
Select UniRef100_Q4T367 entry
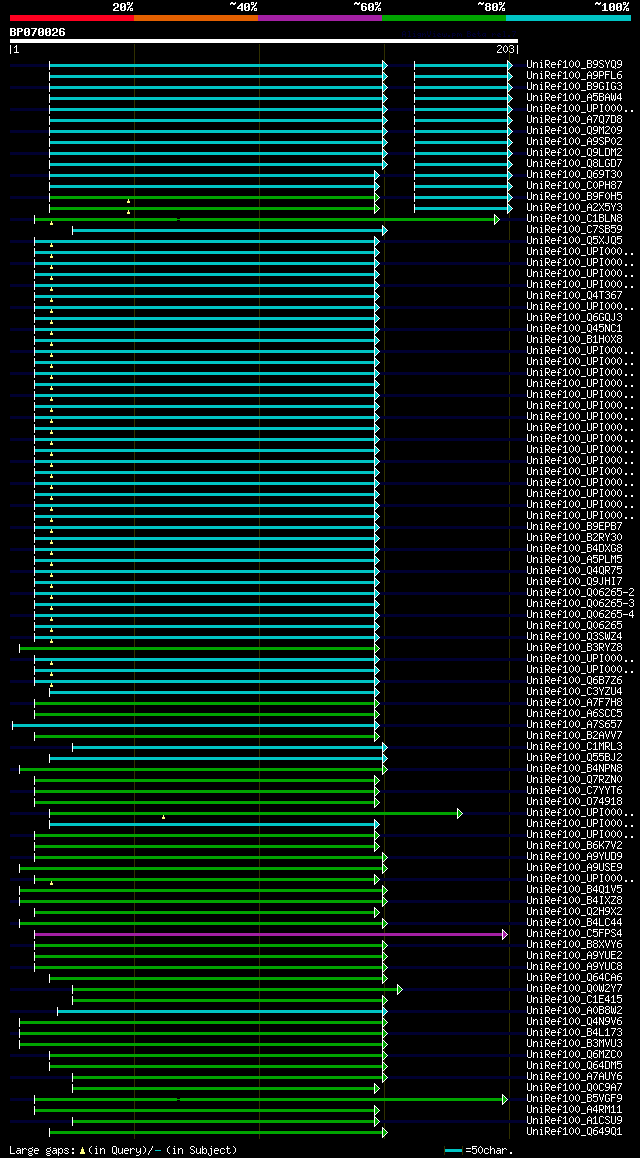(x=574, y=295)
